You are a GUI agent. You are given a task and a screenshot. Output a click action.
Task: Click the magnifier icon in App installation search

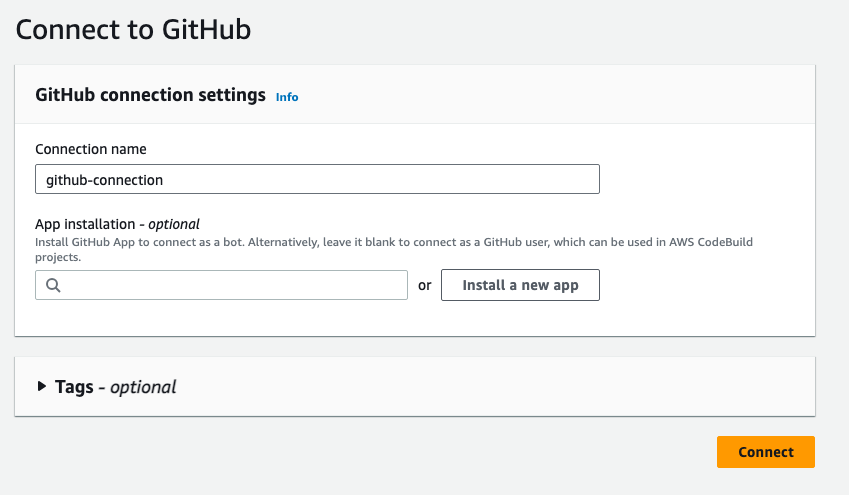(x=53, y=286)
